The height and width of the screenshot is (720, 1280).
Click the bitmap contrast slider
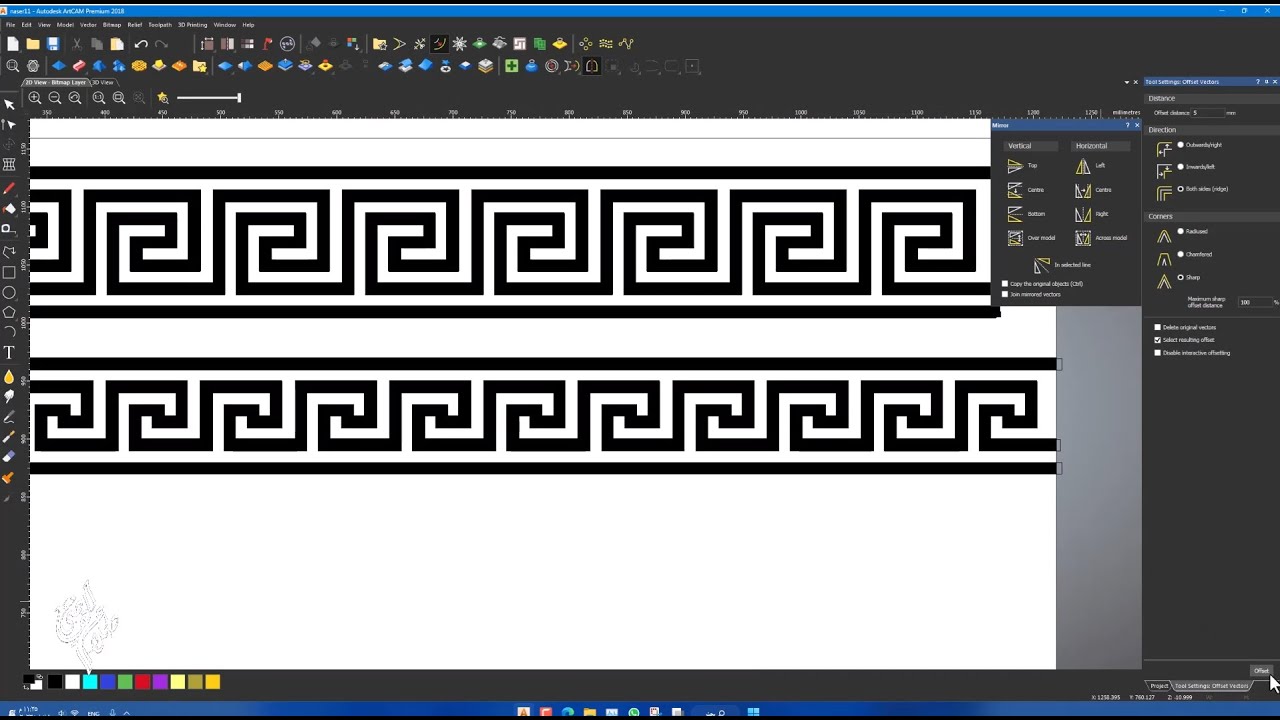coord(208,98)
